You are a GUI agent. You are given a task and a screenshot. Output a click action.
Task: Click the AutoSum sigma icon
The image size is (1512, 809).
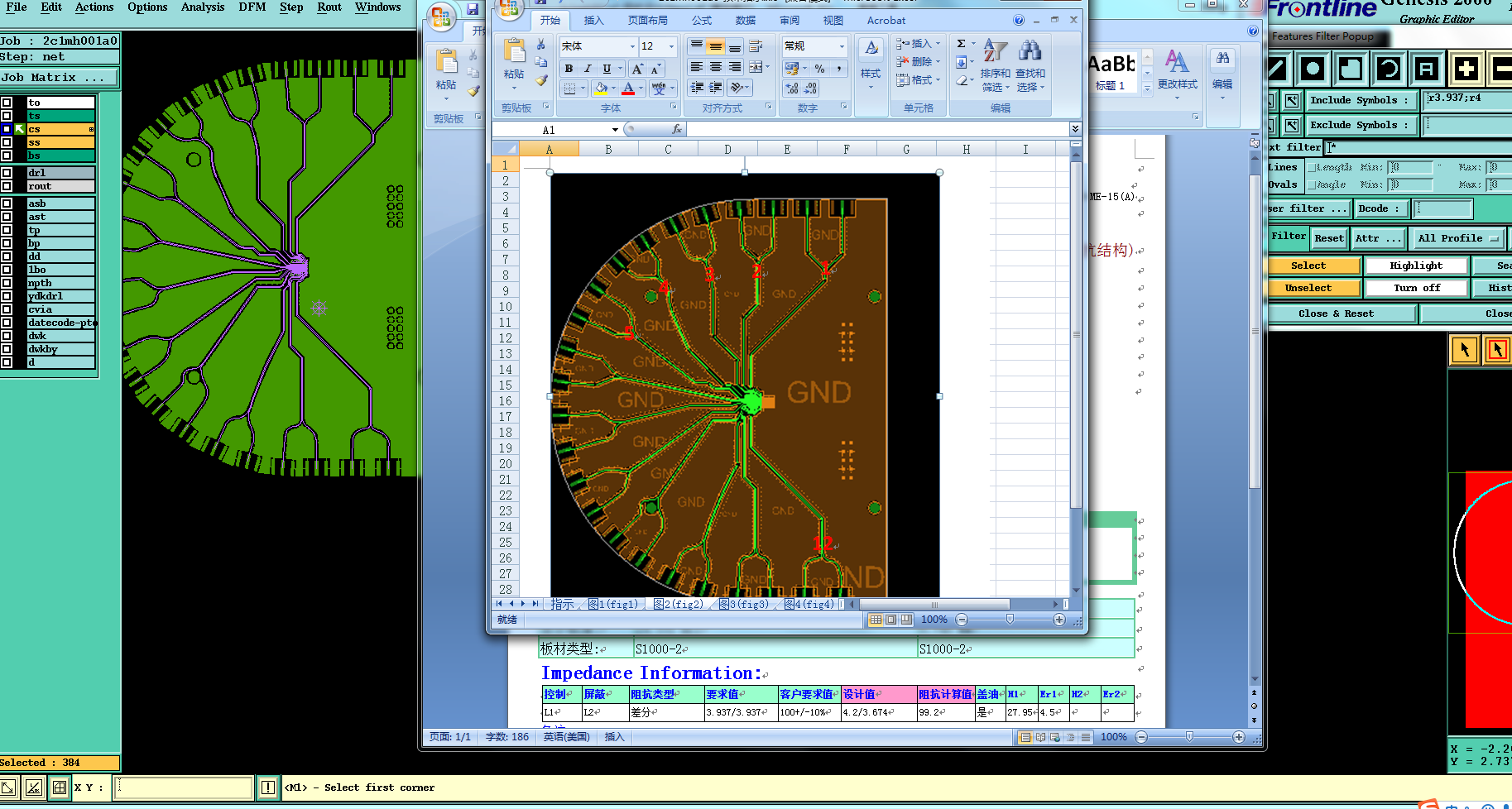(x=962, y=44)
